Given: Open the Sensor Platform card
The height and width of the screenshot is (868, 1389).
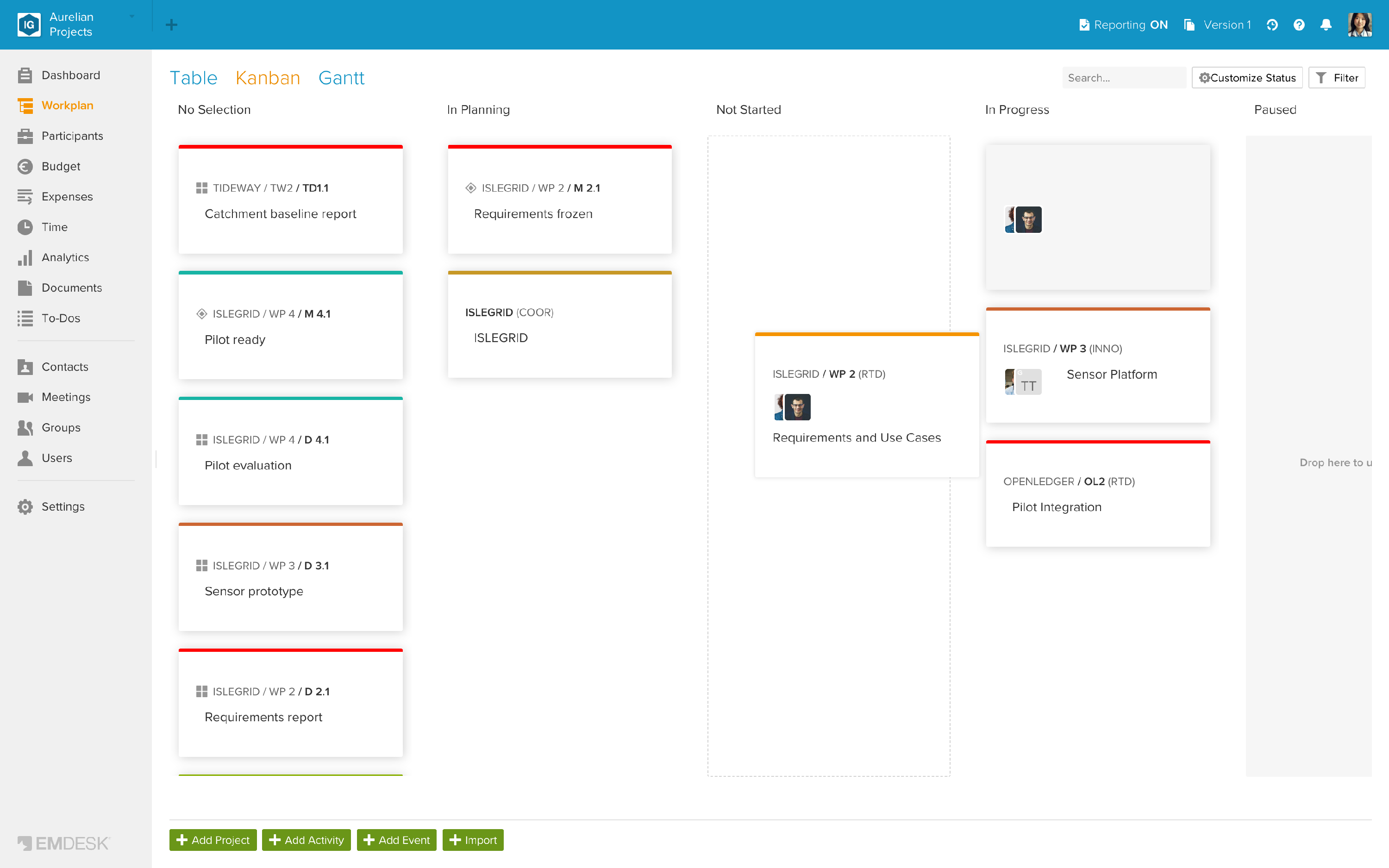Looking at the screenshot, I should click(1098, 365).
